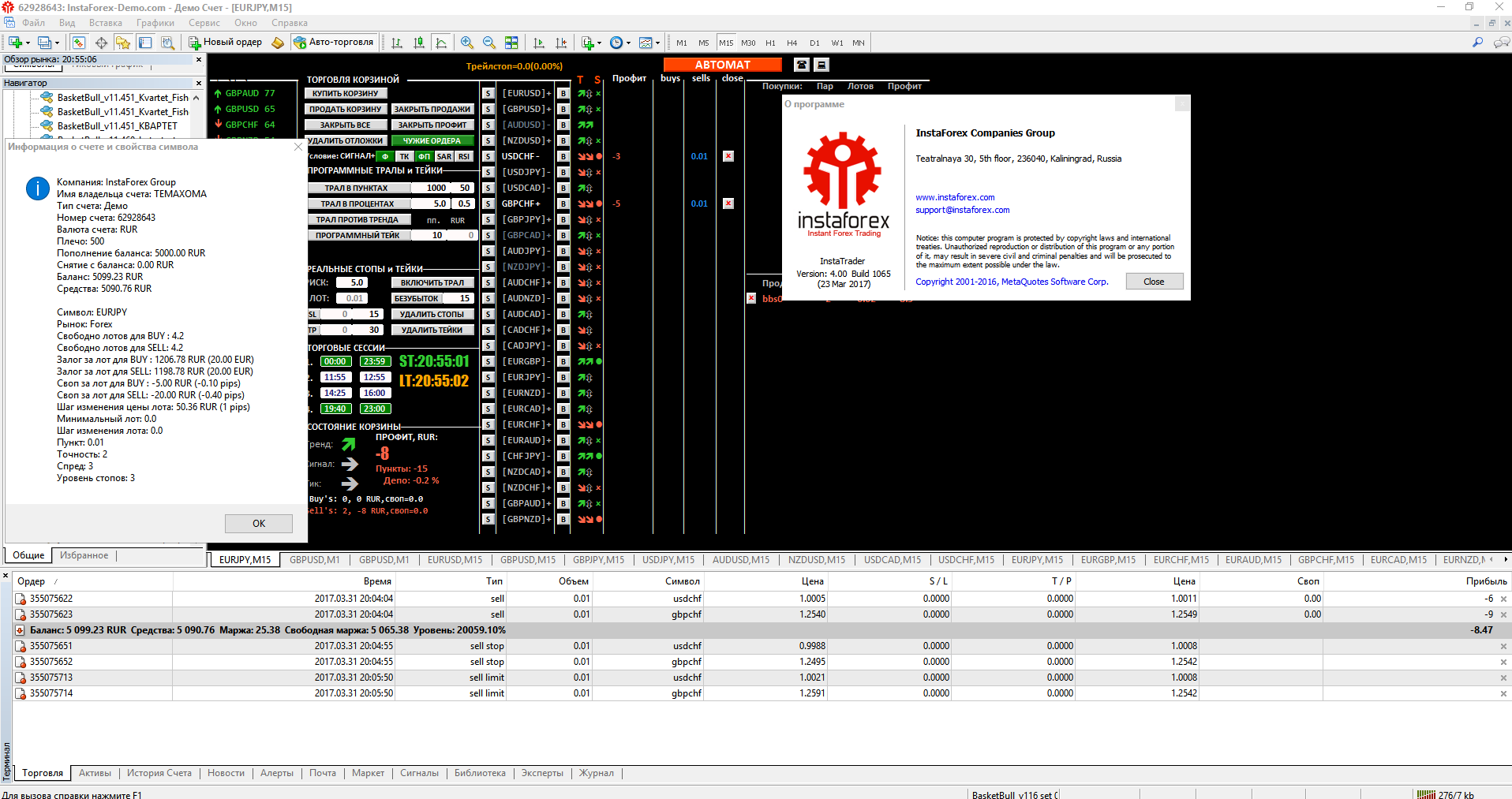1512x799 pixels.
Task: Open Market Watch window from toolbar
Action: pyautogui.click(x=79, y=43)
